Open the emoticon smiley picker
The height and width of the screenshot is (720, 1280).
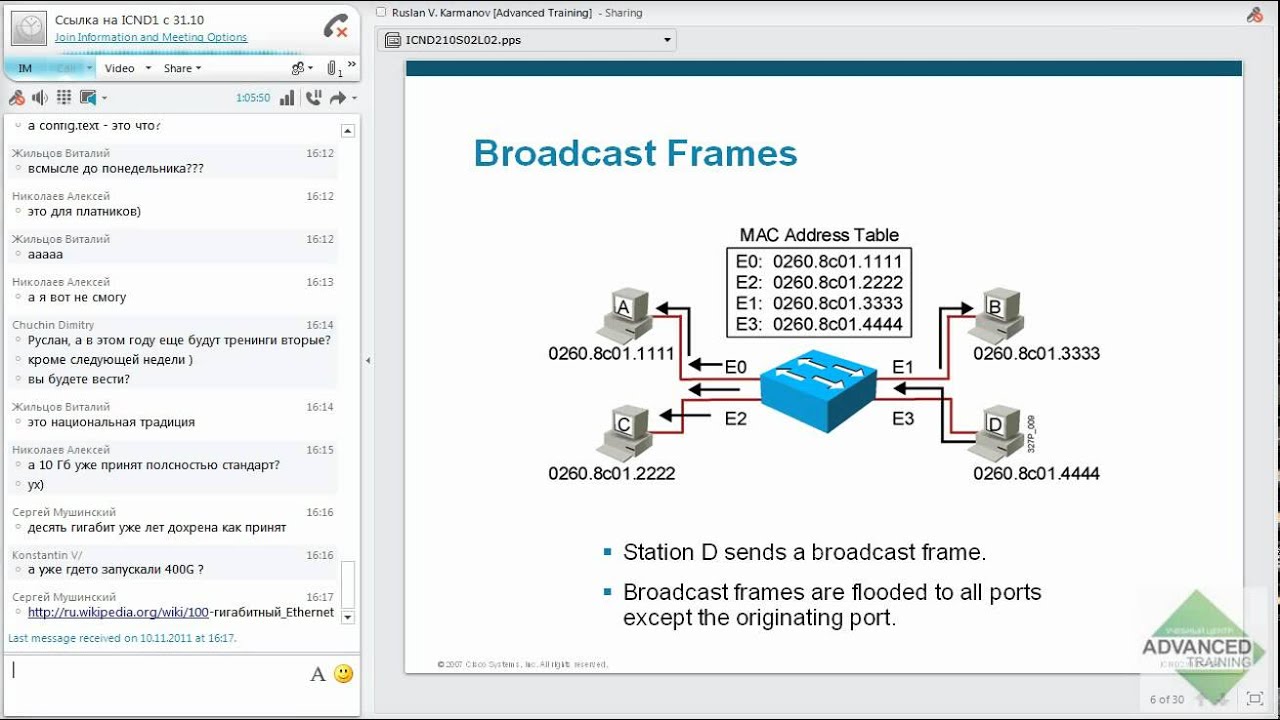(344, 674)
